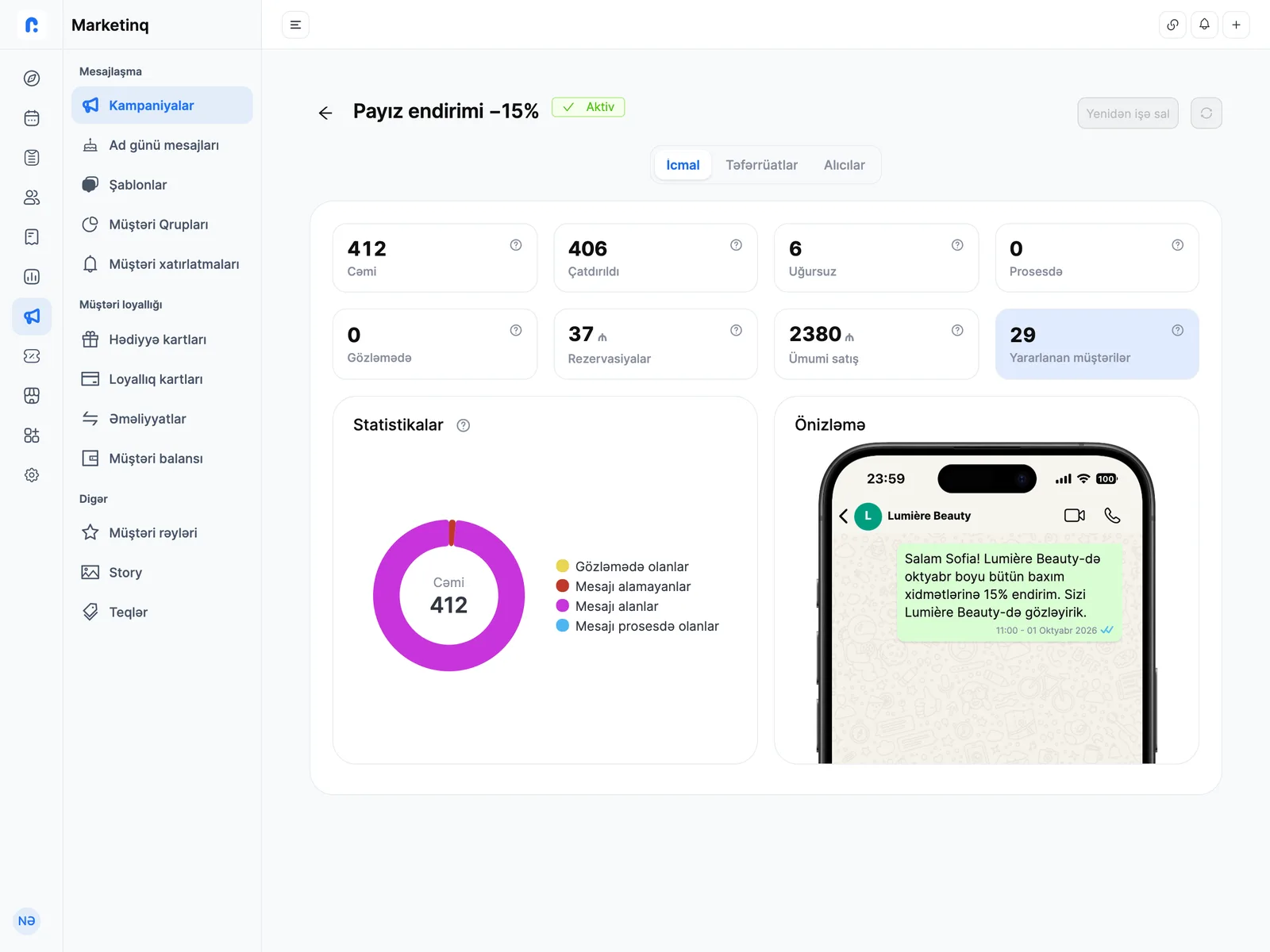Switch to the Təfərrüatlar tab

[x=761, y=165]
